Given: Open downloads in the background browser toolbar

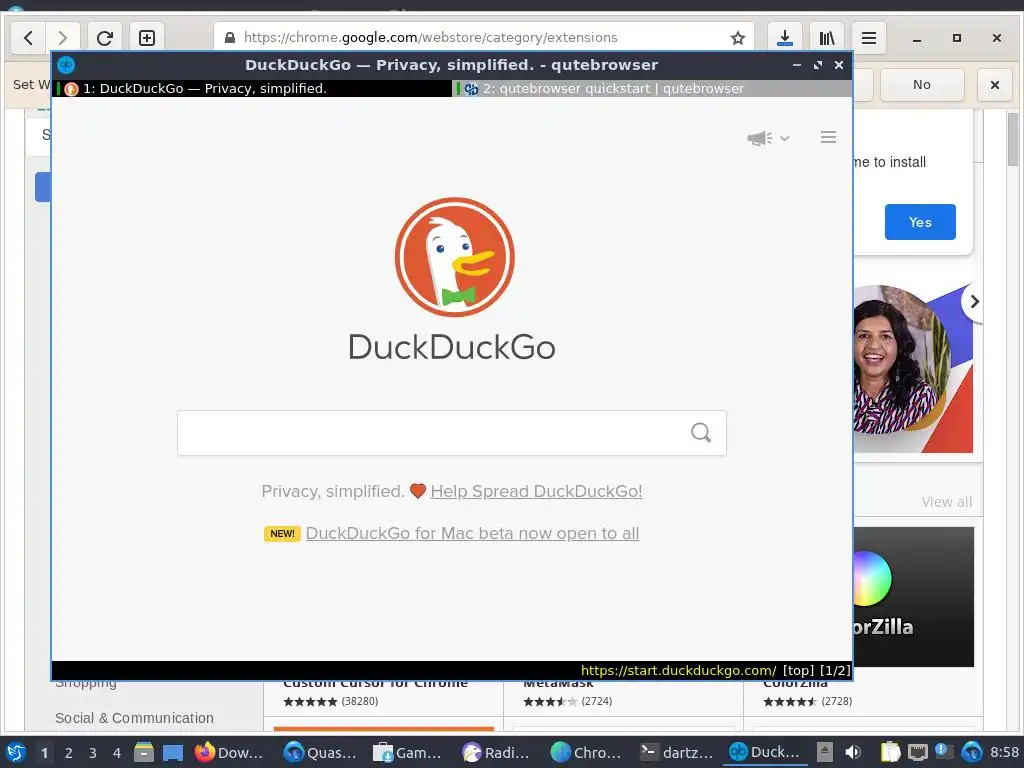Looking at the screenshot, I should [x=785, y=38].
